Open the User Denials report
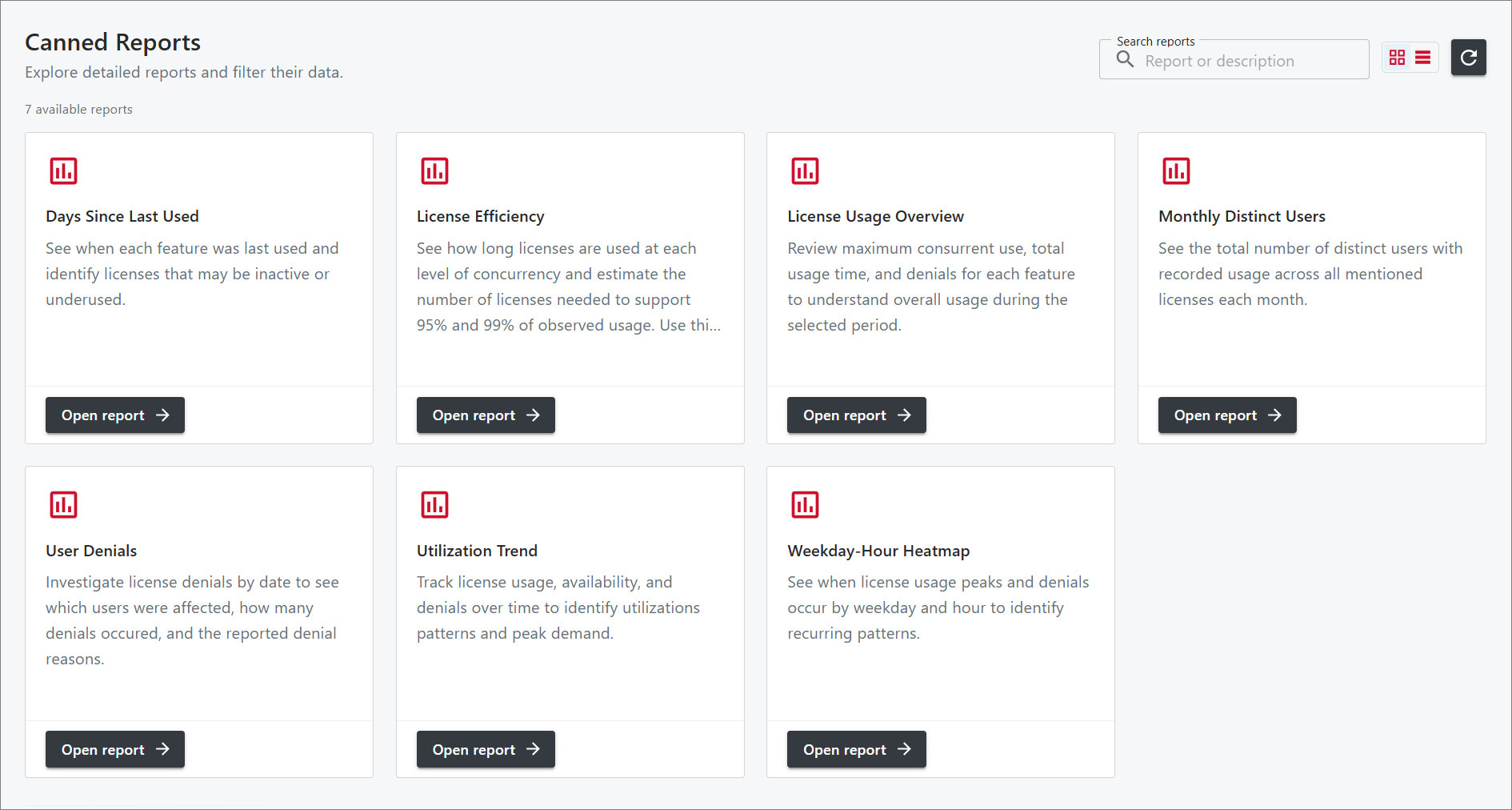This screenshot has width=1512, height=810. [x=115, y=749]
